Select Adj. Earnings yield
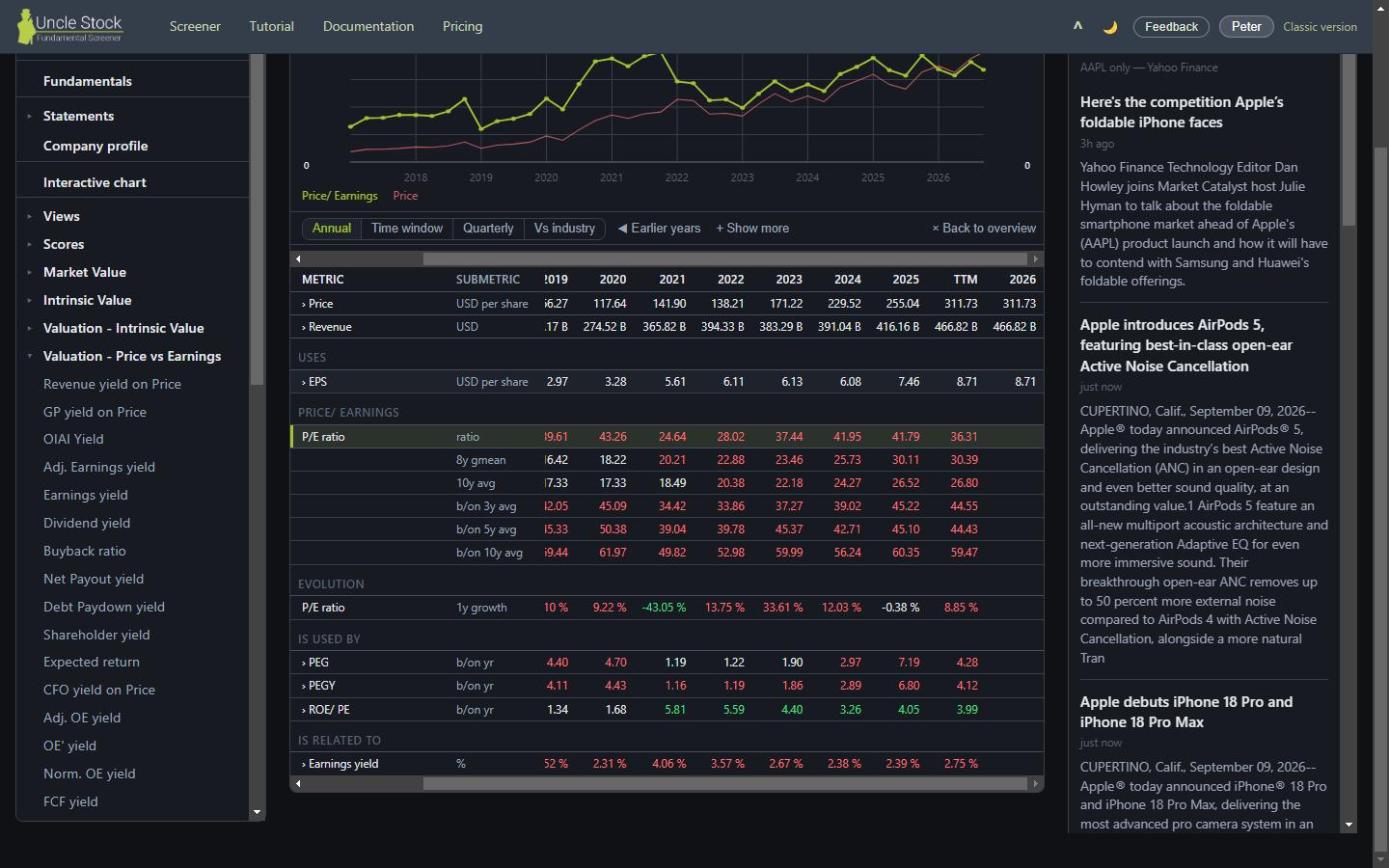This screenshot has width=1389, height=868. tap(99, 467)
